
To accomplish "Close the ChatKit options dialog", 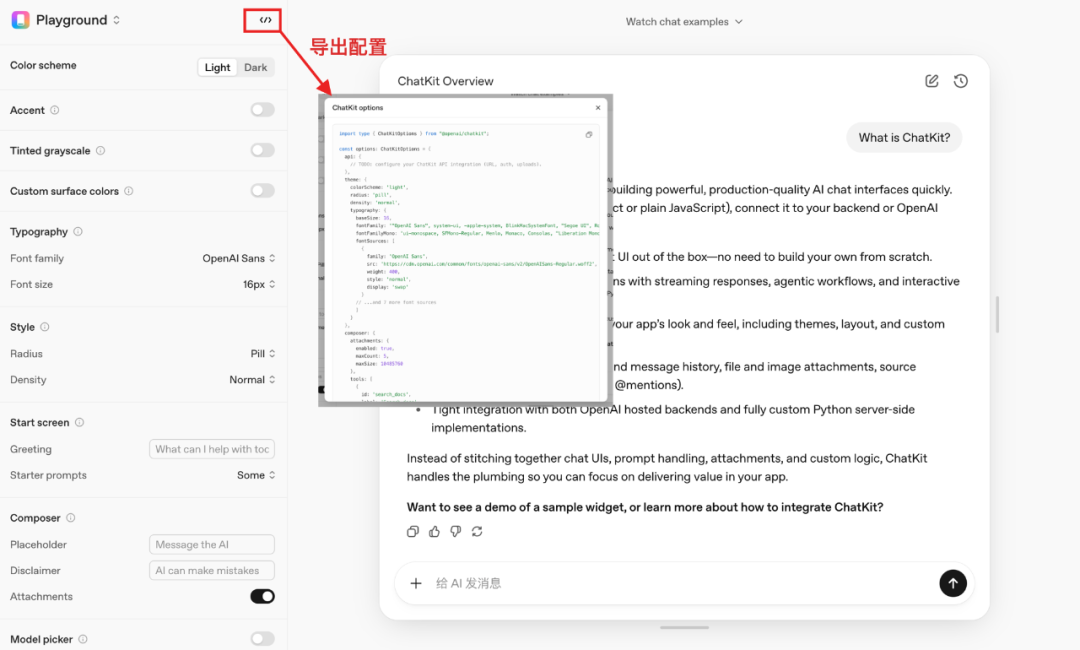I will (598, 107).
